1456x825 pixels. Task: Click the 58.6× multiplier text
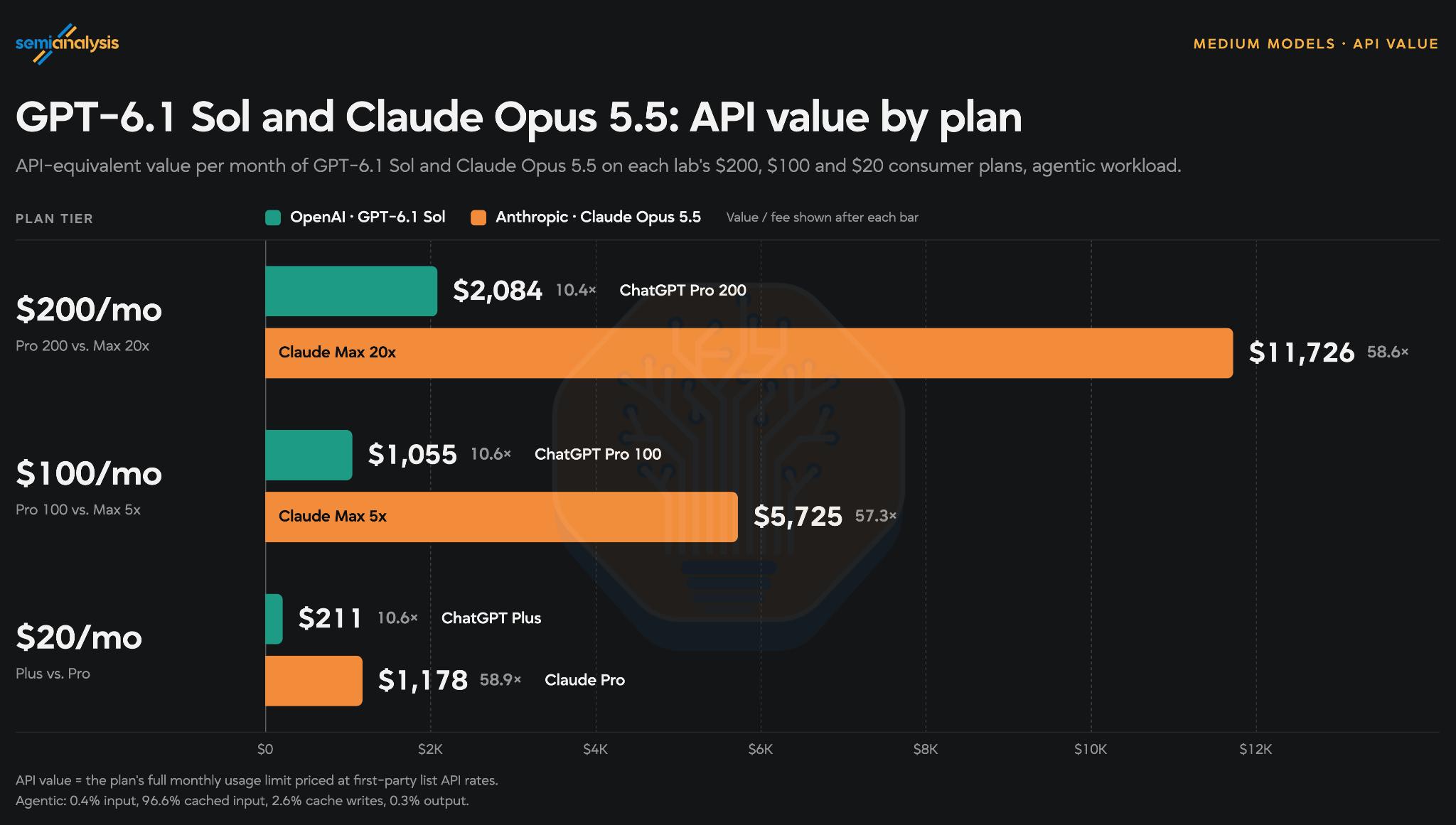(x=1388, y=352)
